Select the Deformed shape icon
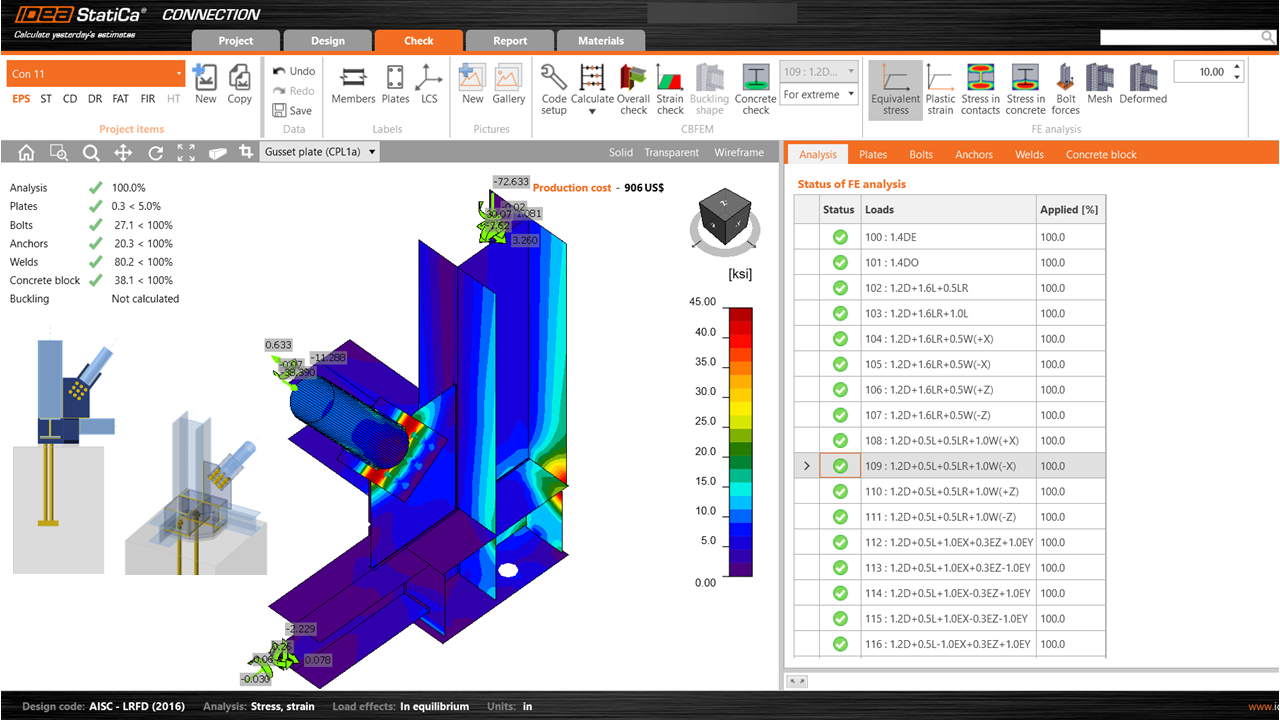Screen dimensions: 1280x720 tap(1142, 88)
